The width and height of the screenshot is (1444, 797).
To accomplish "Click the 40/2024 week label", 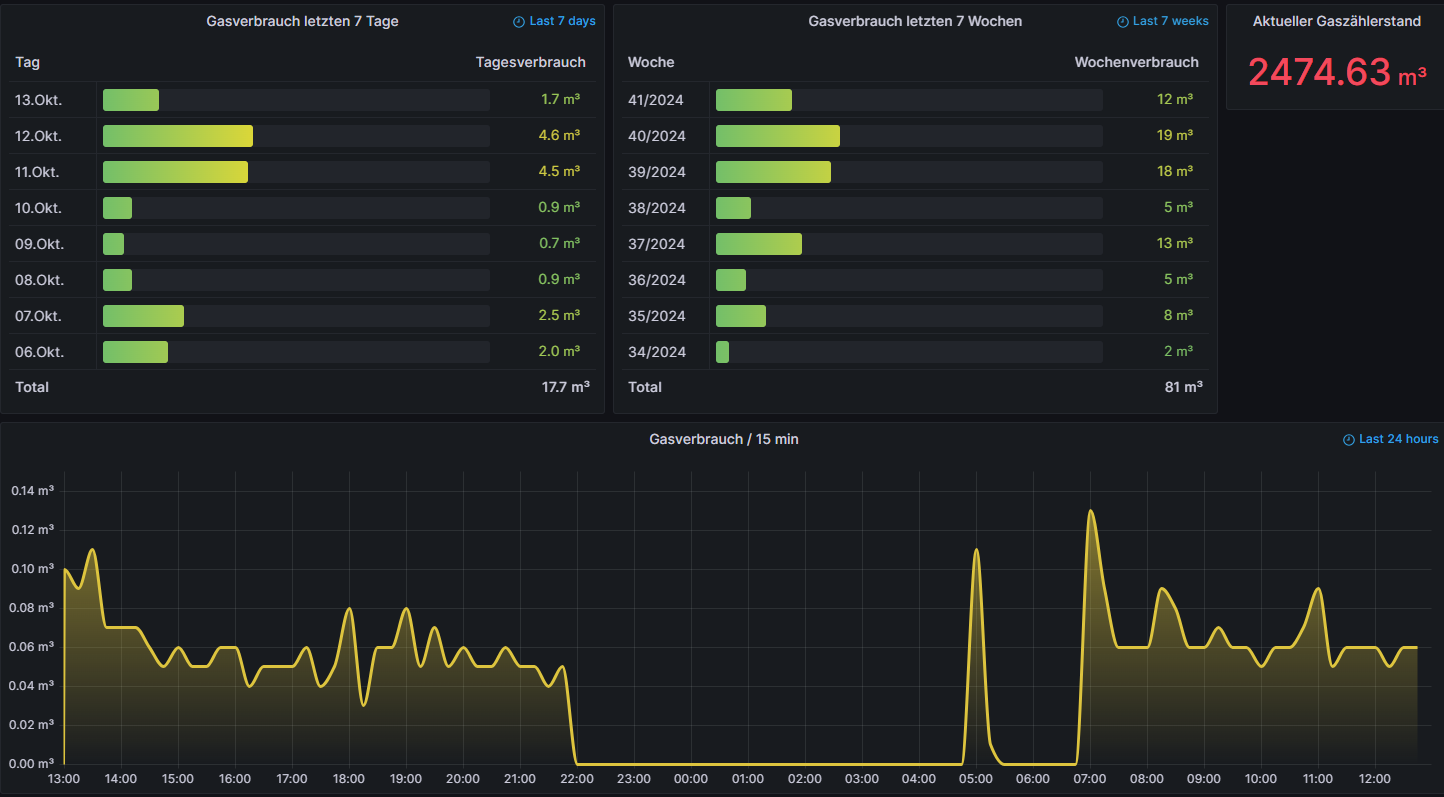I will (657, 136).
